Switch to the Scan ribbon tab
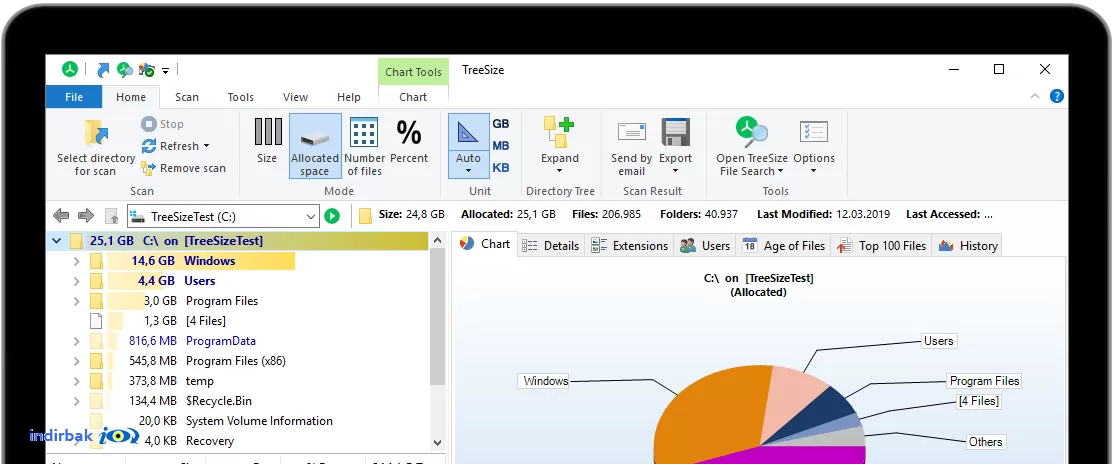 [x=187, y=97]
